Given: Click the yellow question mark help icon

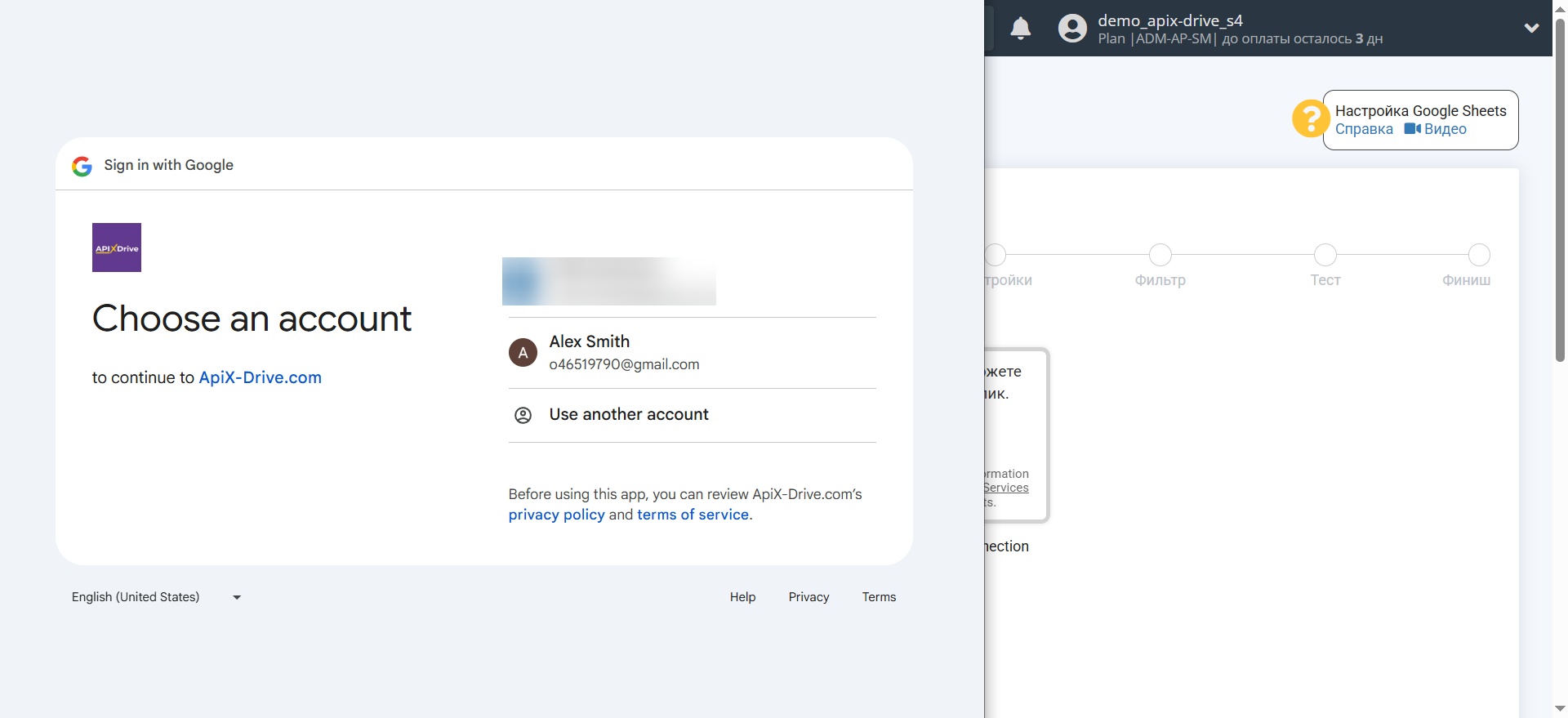Looking at the screenshot, I should pyautogui.click(x=1310, y=119).
